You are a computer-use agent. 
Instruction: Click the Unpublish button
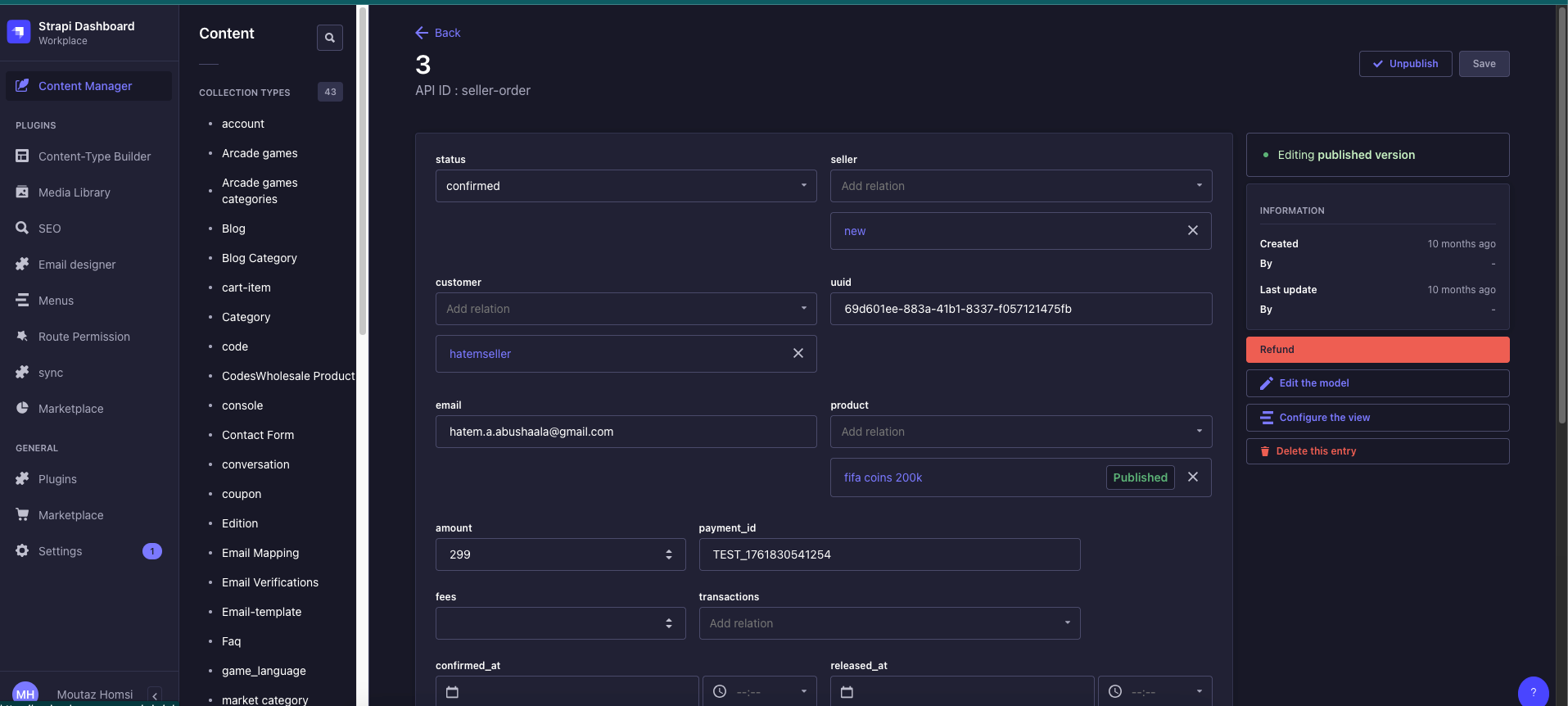(1405, 64)
